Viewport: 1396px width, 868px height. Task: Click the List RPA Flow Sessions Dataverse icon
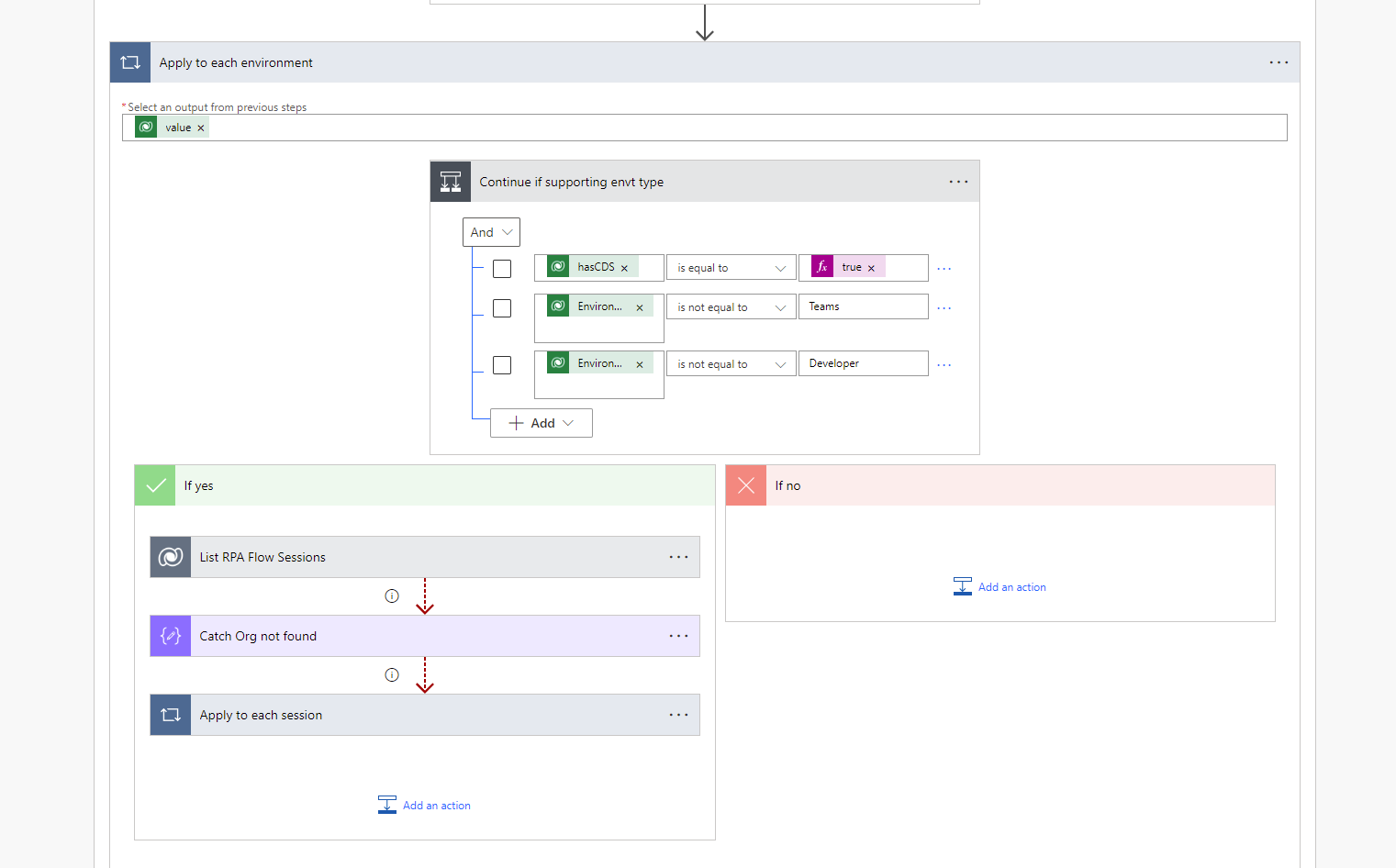coord(171,557)
